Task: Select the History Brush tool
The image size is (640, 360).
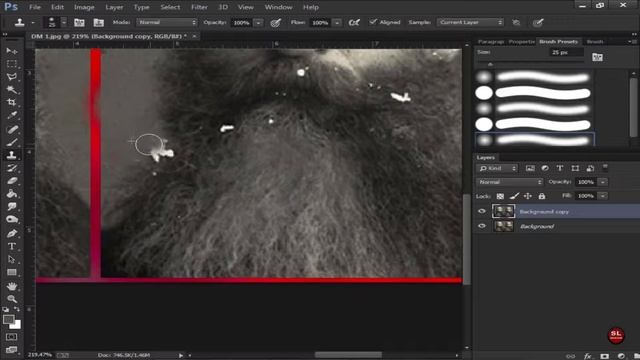Action: [11, 168]
